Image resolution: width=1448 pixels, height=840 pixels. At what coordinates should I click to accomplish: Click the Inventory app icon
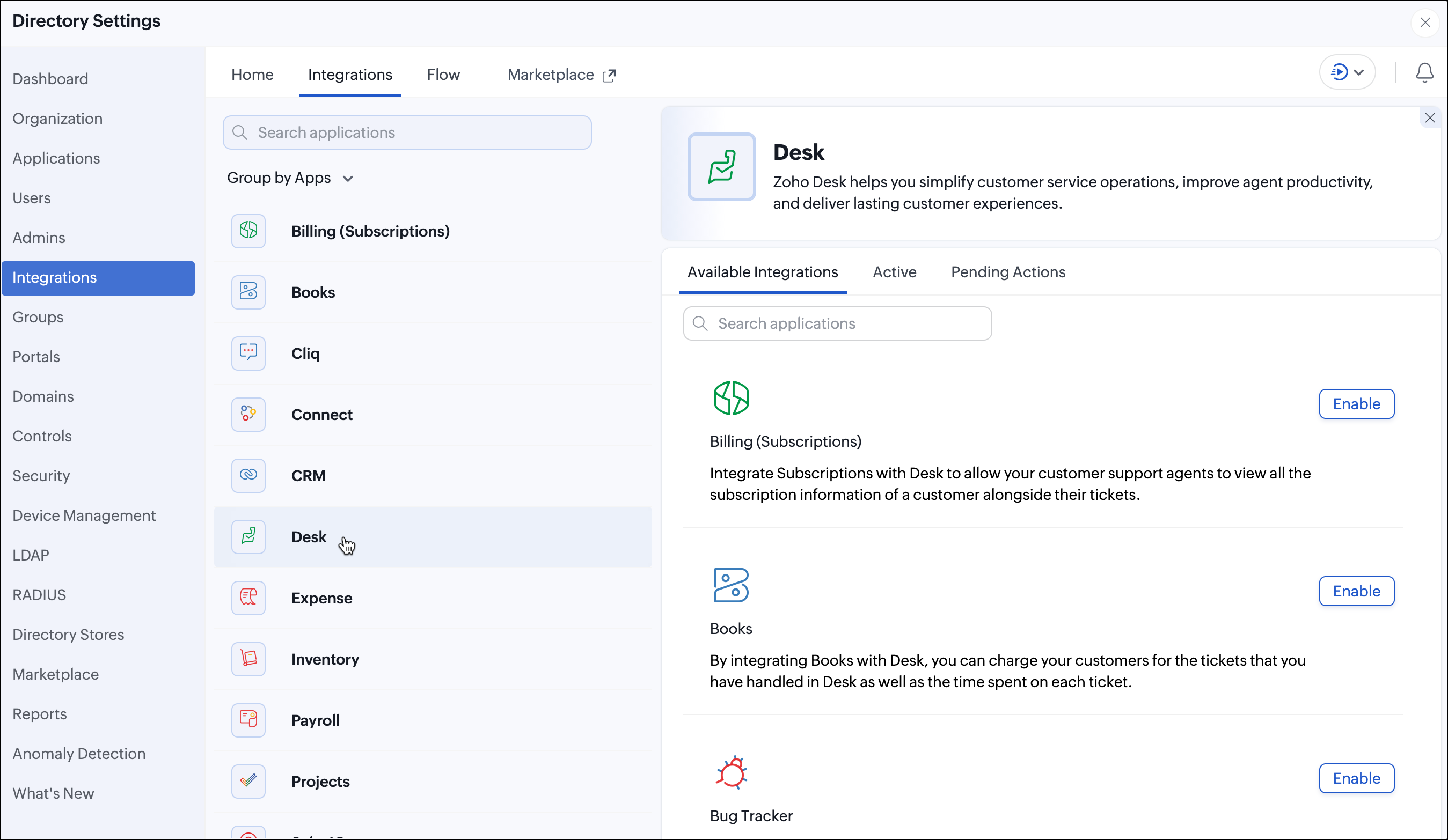click(x=248, y=659)
